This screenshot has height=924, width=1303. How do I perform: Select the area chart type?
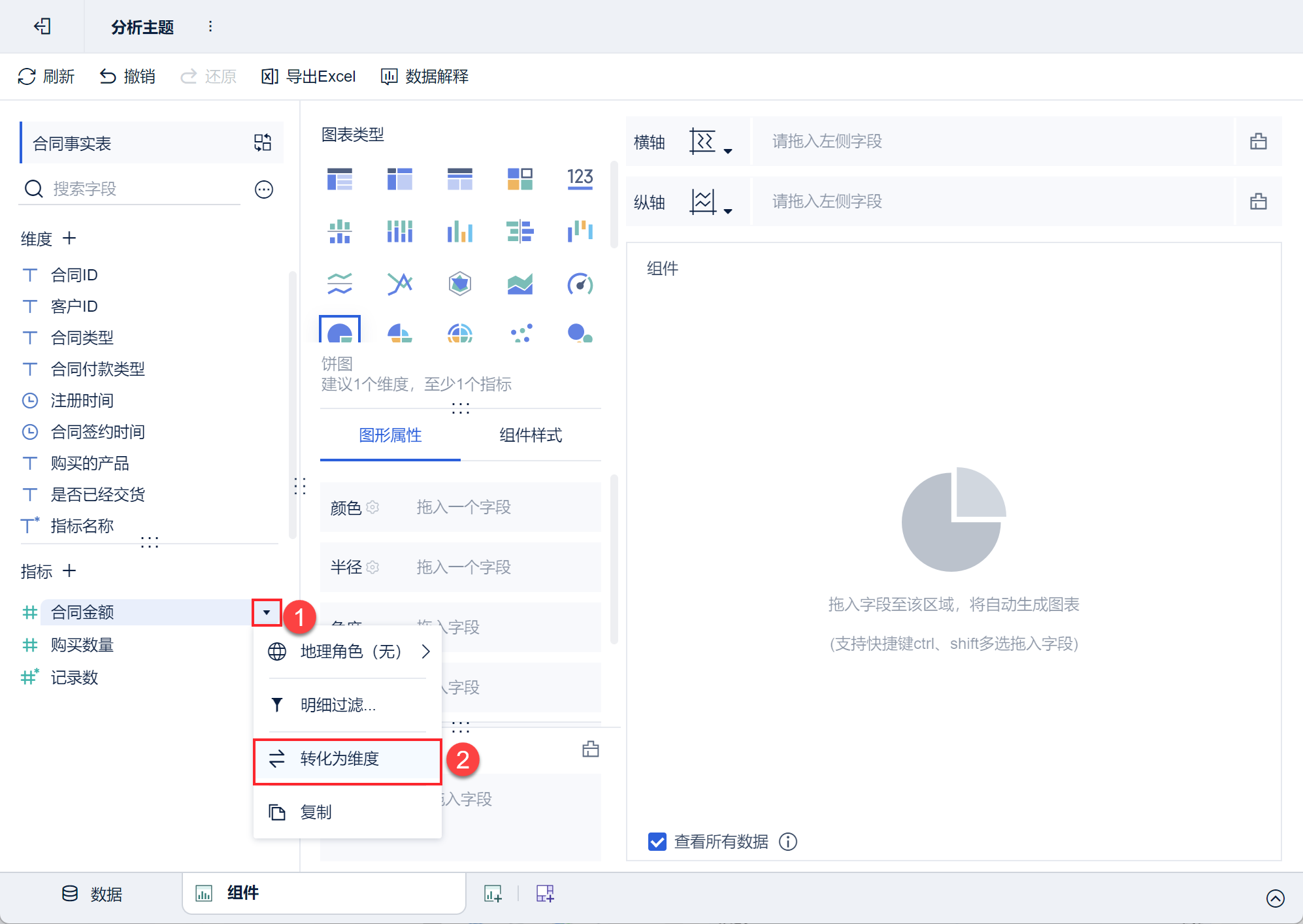point(520,284)
